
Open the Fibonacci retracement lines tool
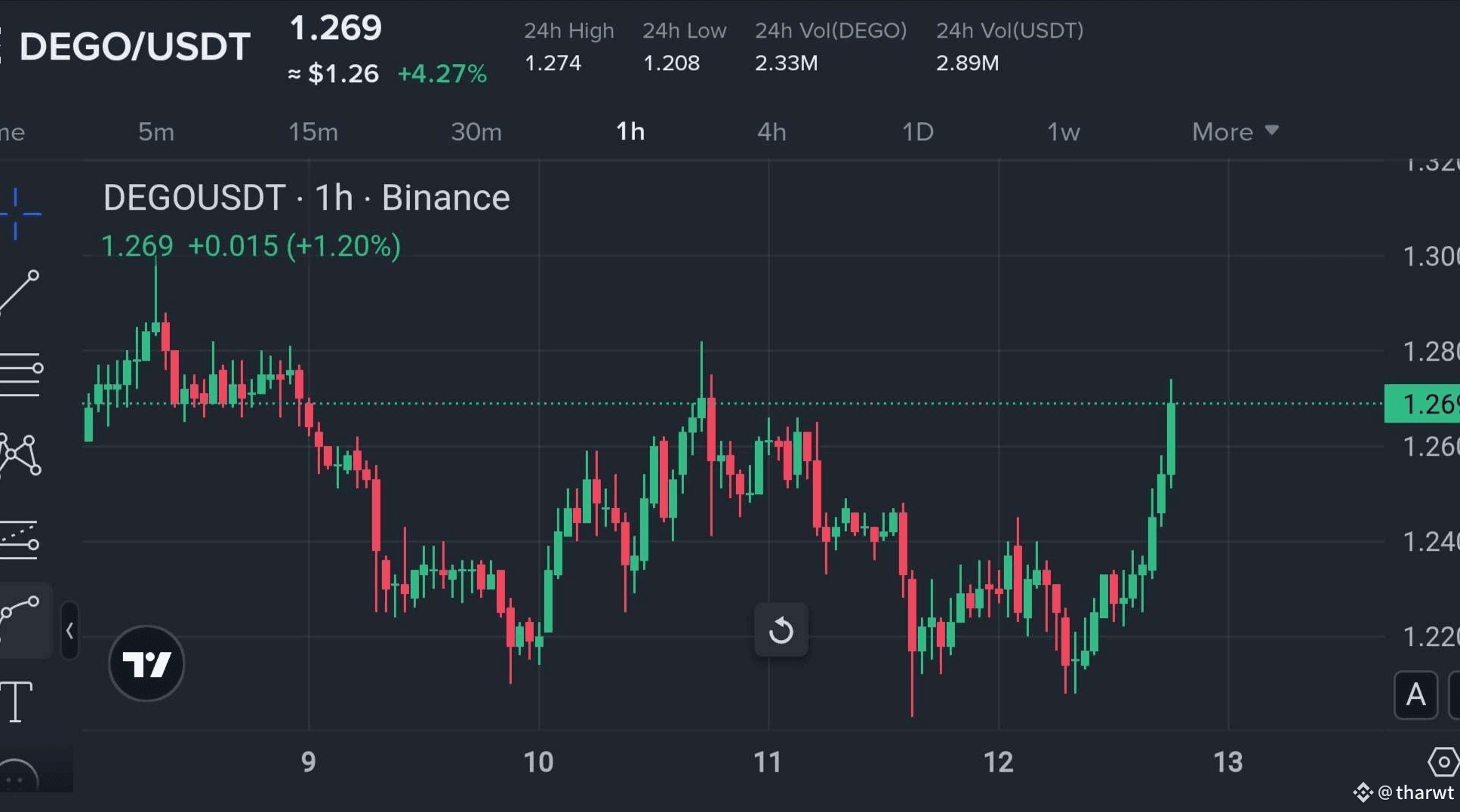(21, 374)
